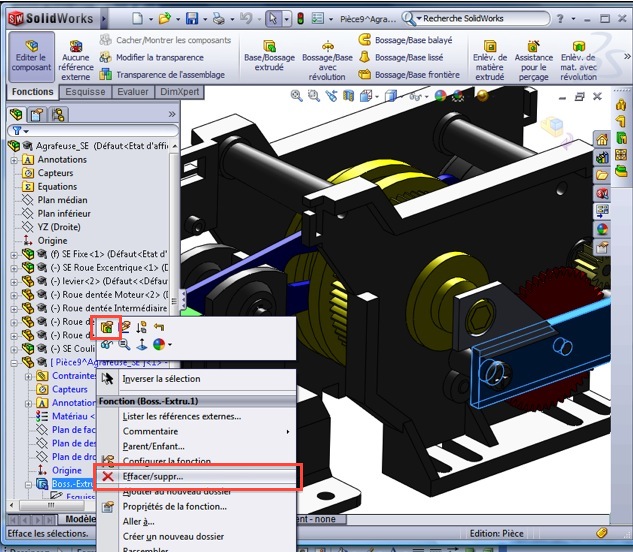Open Assistance pour le perçage
Image resolution: width=633 pixels, height=552 pixels.
pos(533,61)
